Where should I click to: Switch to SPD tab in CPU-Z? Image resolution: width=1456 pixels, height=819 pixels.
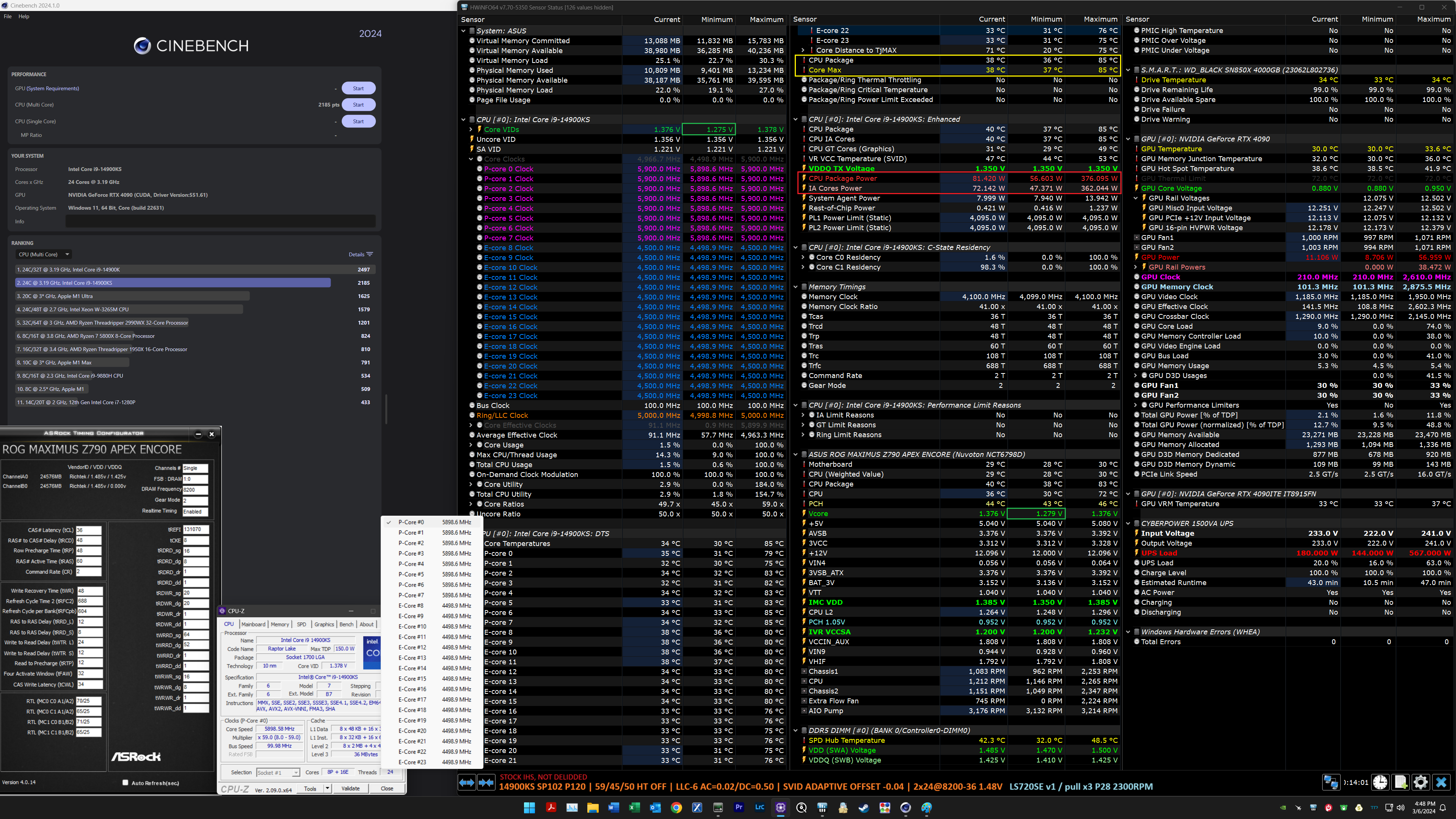click(302, 624)
